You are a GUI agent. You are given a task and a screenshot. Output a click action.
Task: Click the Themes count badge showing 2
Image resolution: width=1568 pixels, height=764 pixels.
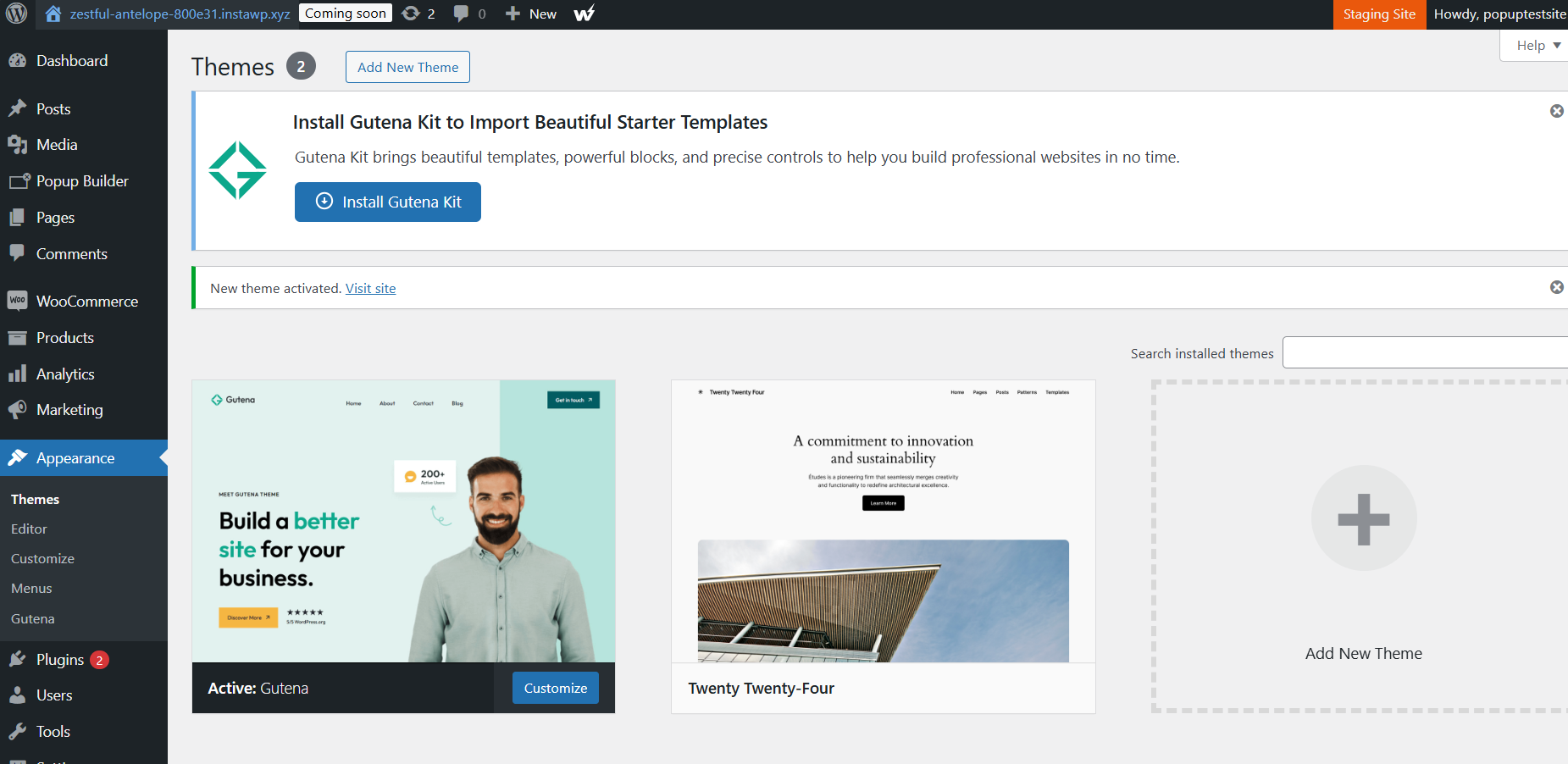pyautogui.click(x=301, y=66)
